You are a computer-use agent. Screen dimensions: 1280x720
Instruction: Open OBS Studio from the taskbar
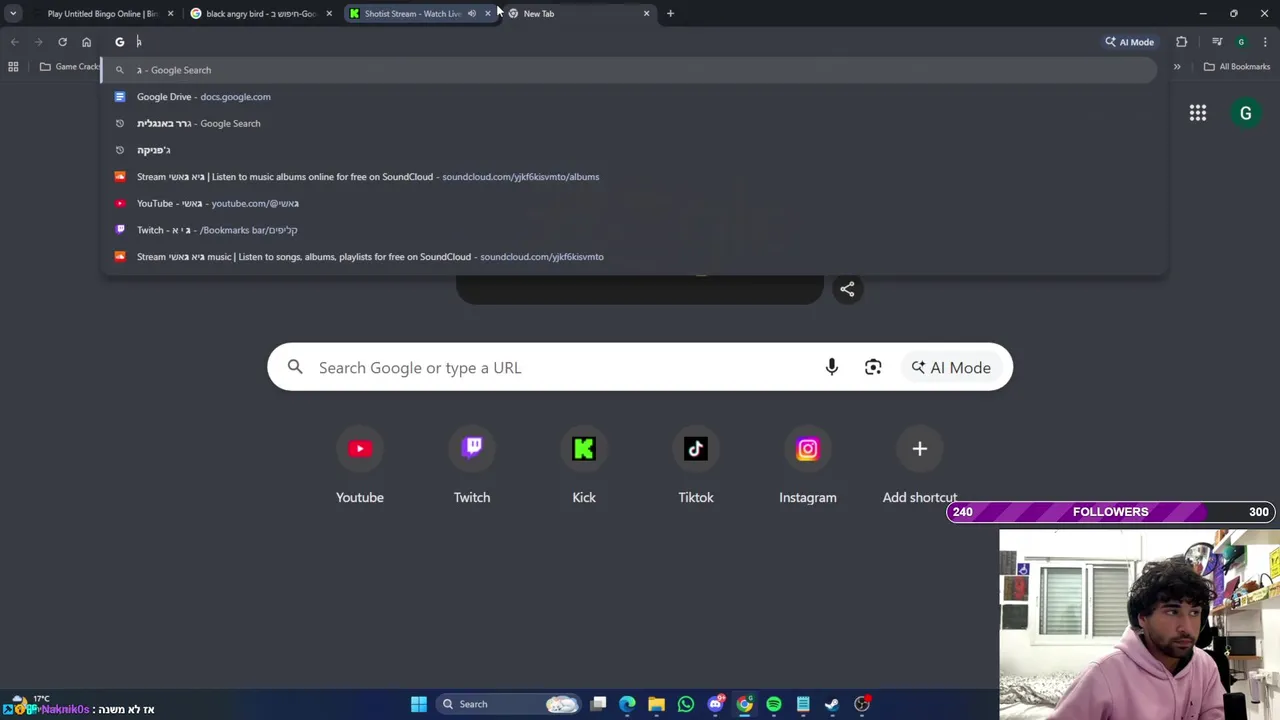pos(862,704)
